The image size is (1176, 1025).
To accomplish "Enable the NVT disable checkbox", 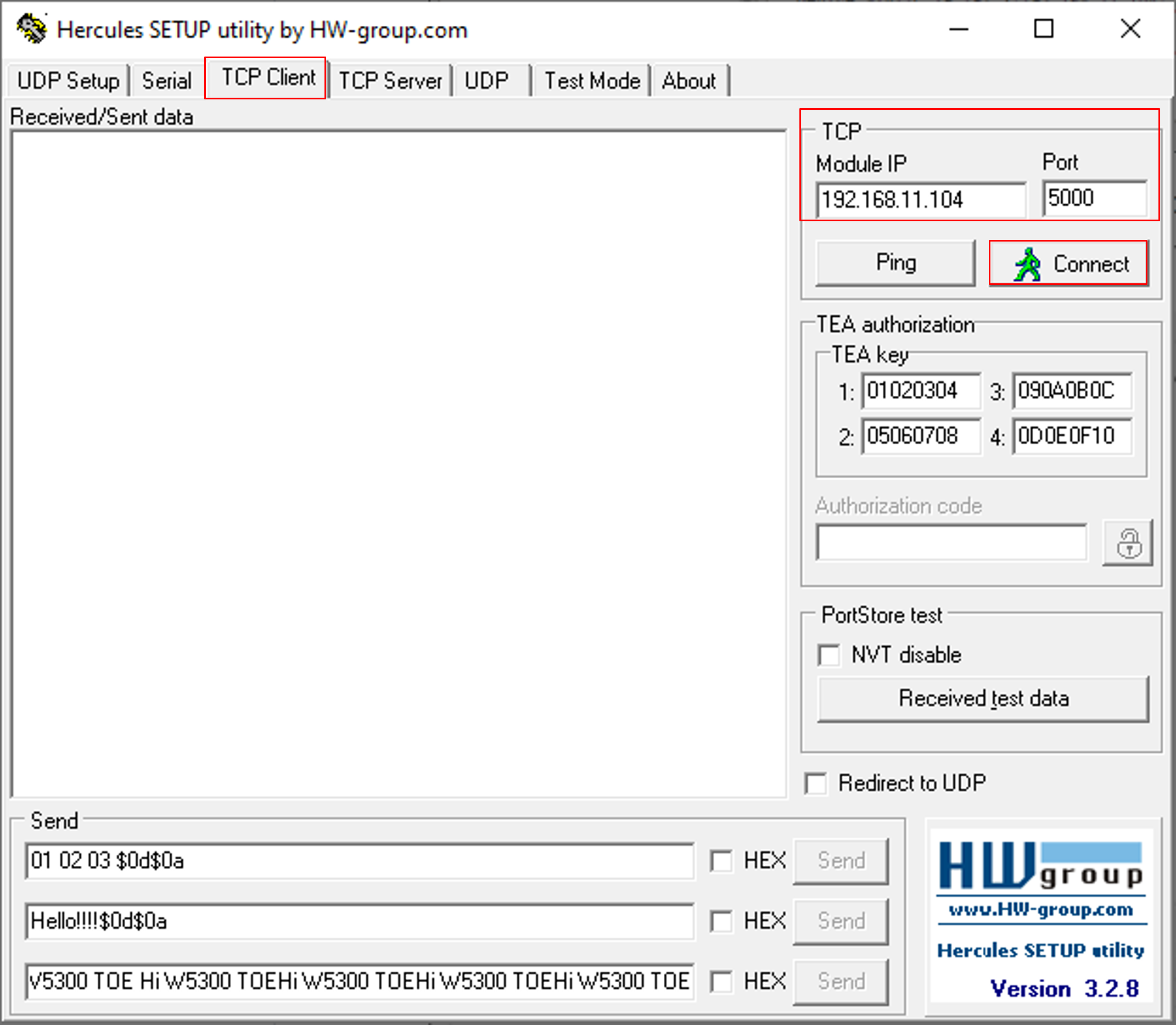I will (x=829, y=656).
